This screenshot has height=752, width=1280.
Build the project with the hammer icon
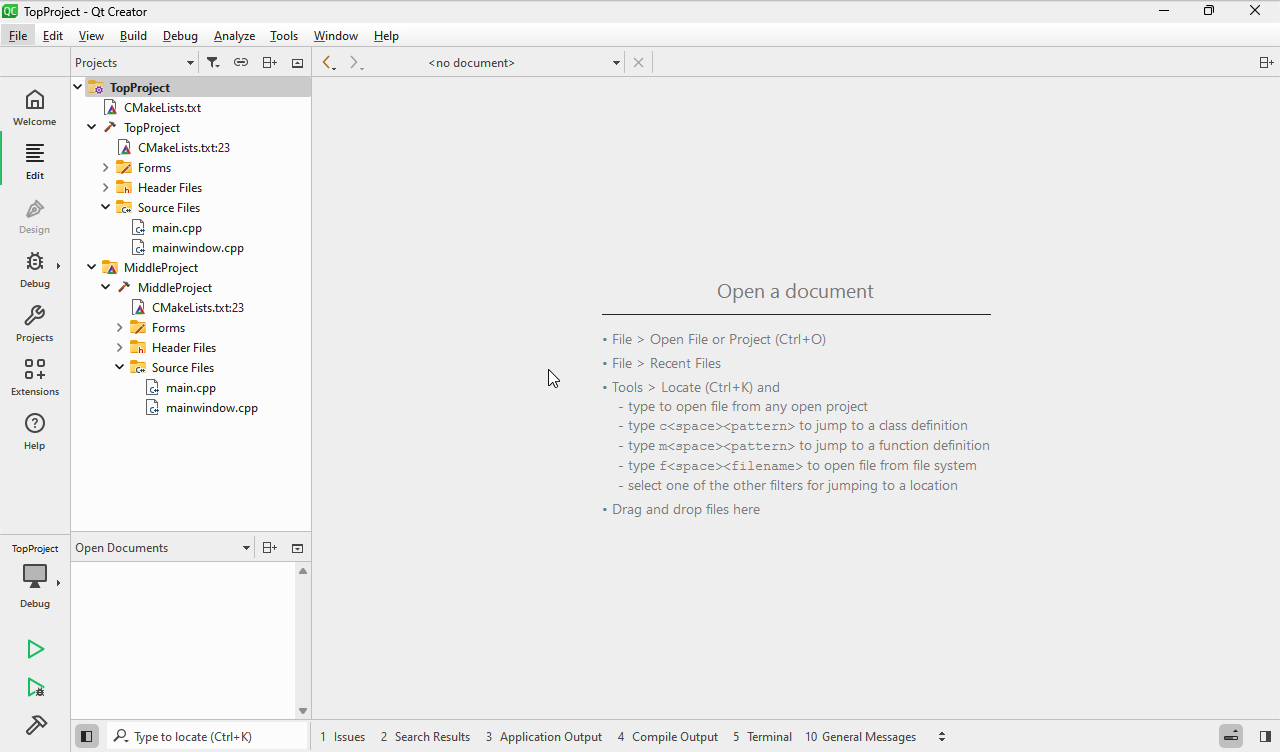tap(35, 725)
